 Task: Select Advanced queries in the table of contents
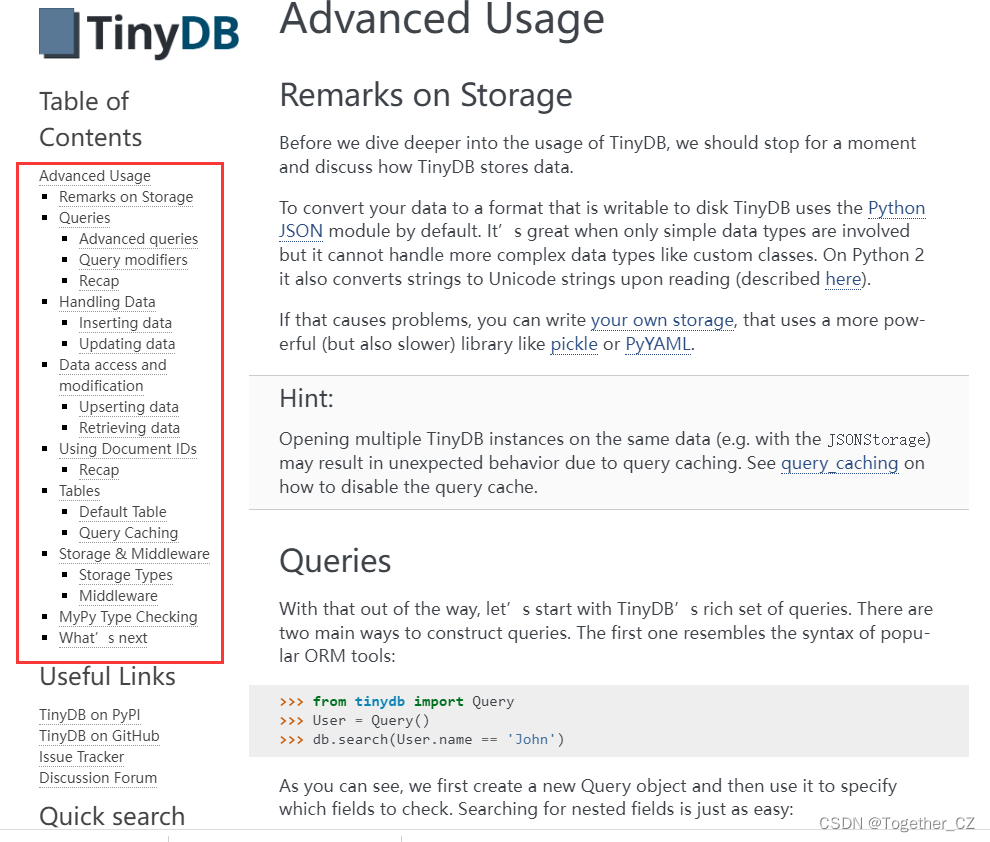click(x=138, y=239)
